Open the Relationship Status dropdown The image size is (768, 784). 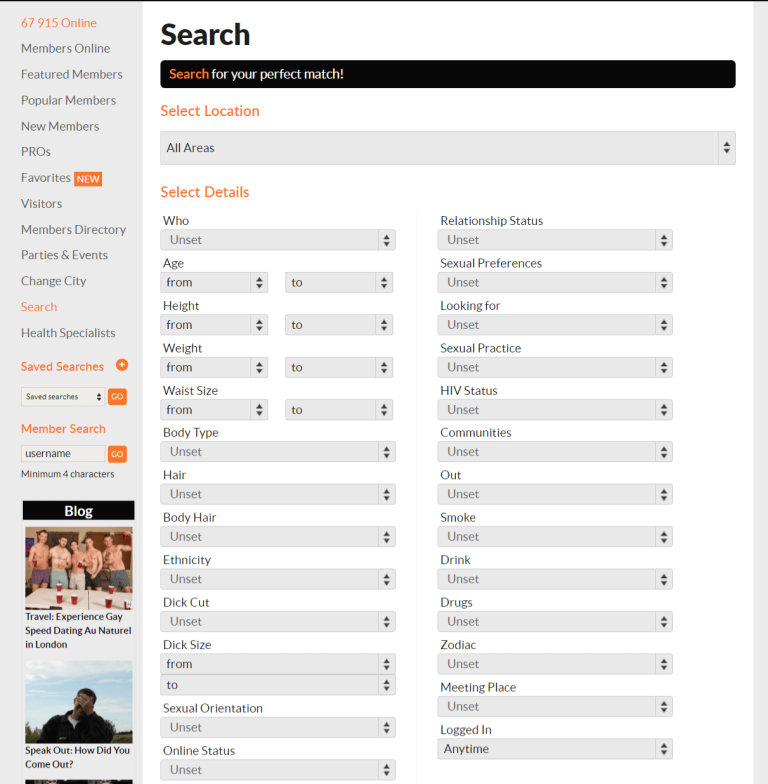555,240
